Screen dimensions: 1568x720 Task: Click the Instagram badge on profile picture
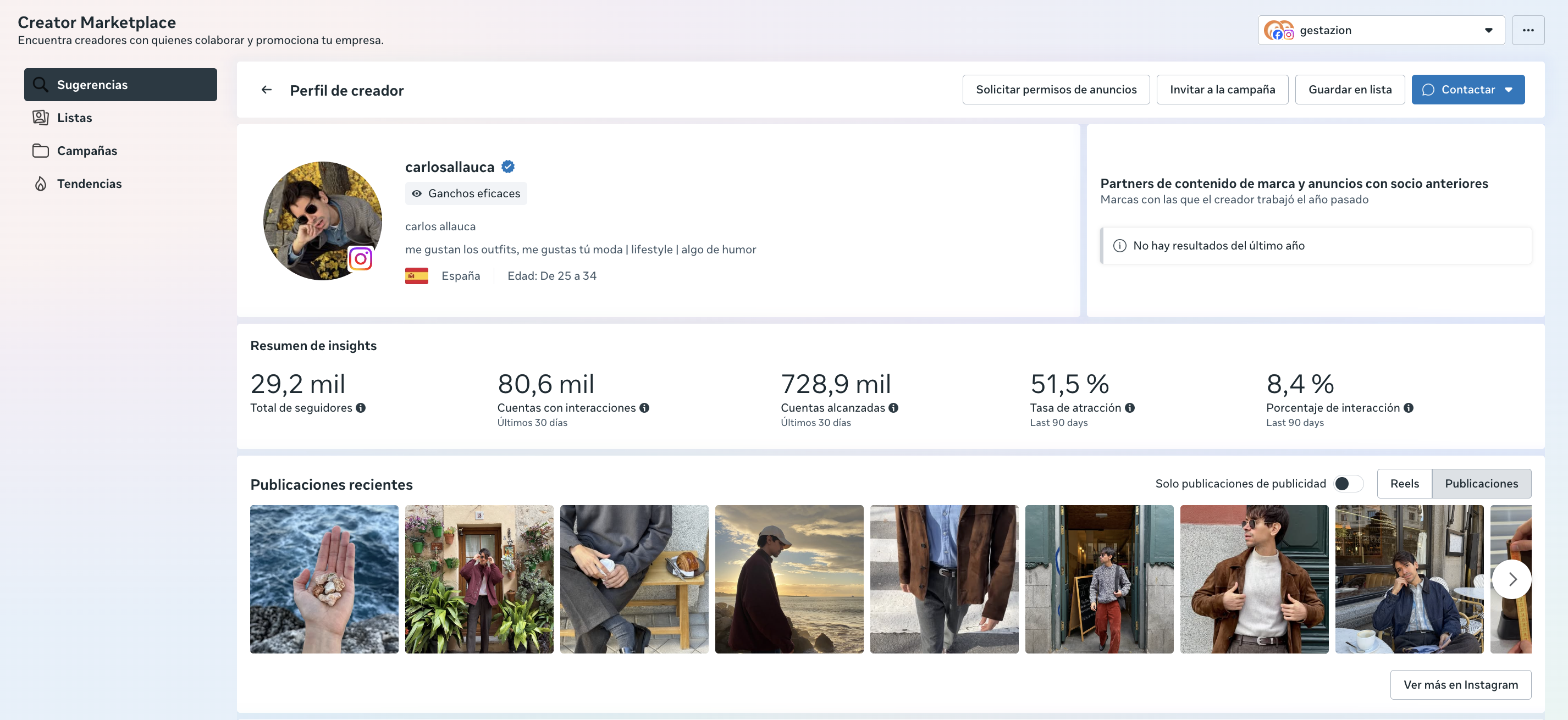click(x=360, y=259)
